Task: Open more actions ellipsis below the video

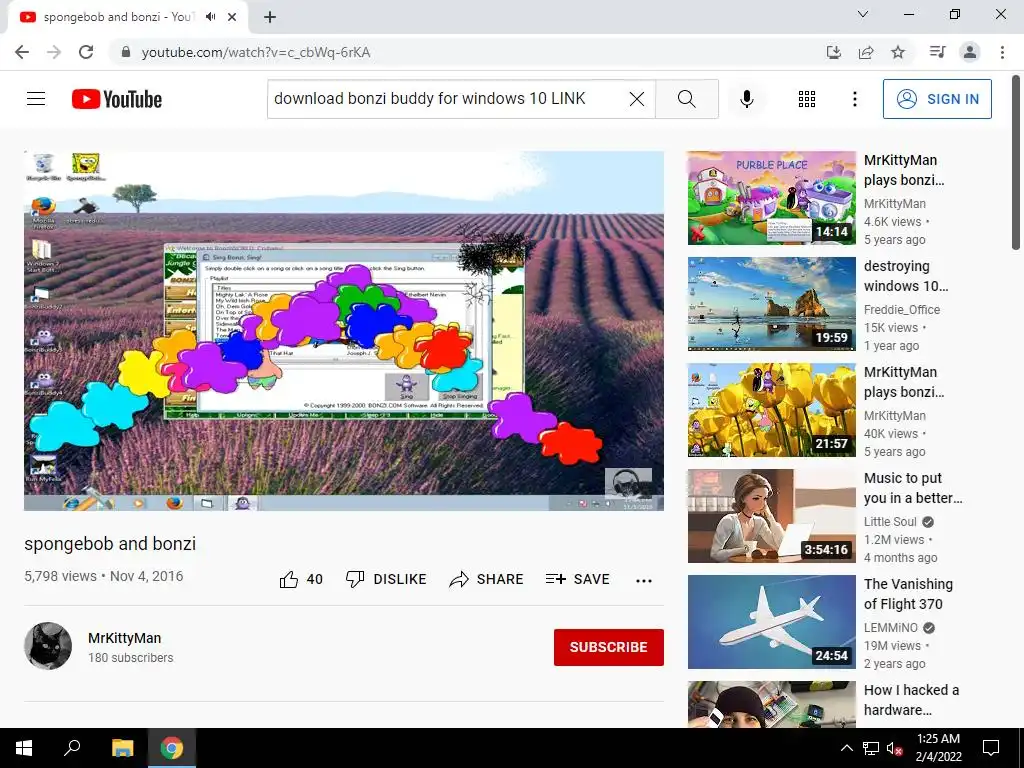Action: pos(644,581)
